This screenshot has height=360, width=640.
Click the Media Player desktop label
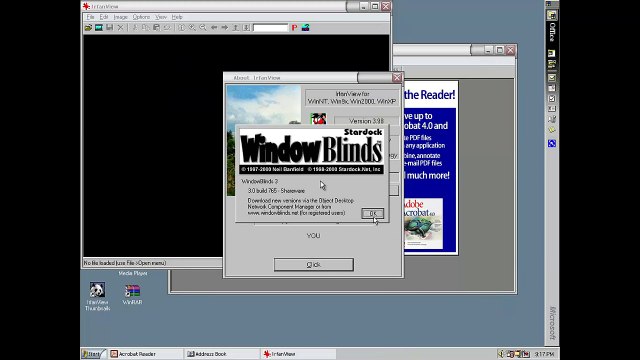pyautogui.click(x=133, y=273)
